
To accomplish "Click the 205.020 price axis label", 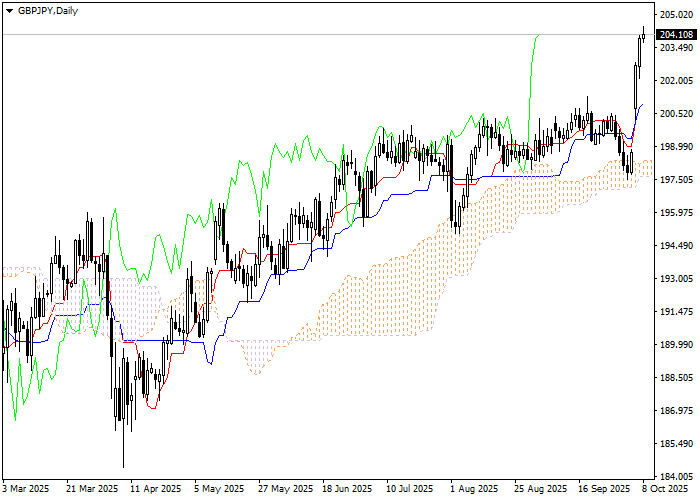I will [x=676, y=15].
